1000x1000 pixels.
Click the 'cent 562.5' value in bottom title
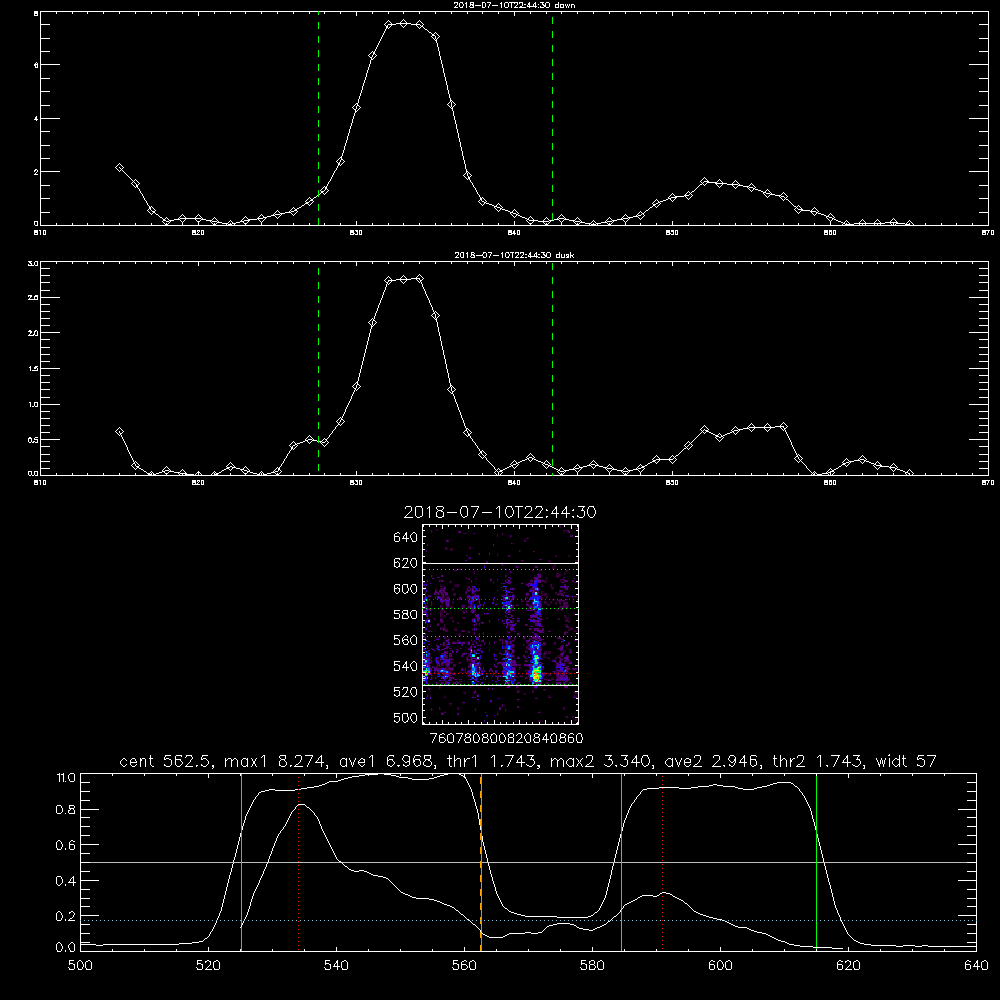tap(168, 761)
